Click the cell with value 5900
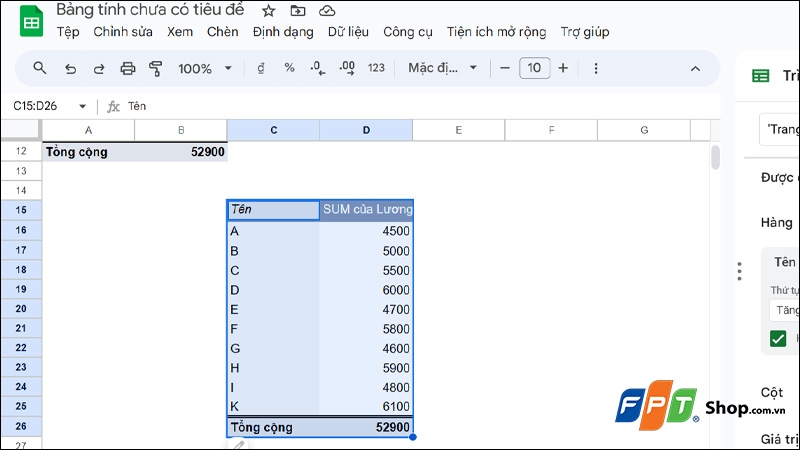The image size is (800, 450). point(366,368)
